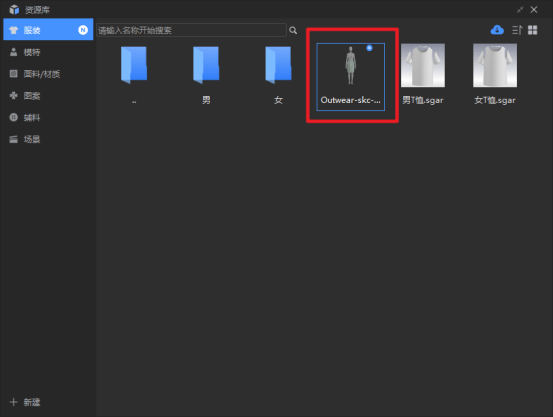Click the search magnifier icon
Viewport: 553px width, 417px height.
coord(293,30)
